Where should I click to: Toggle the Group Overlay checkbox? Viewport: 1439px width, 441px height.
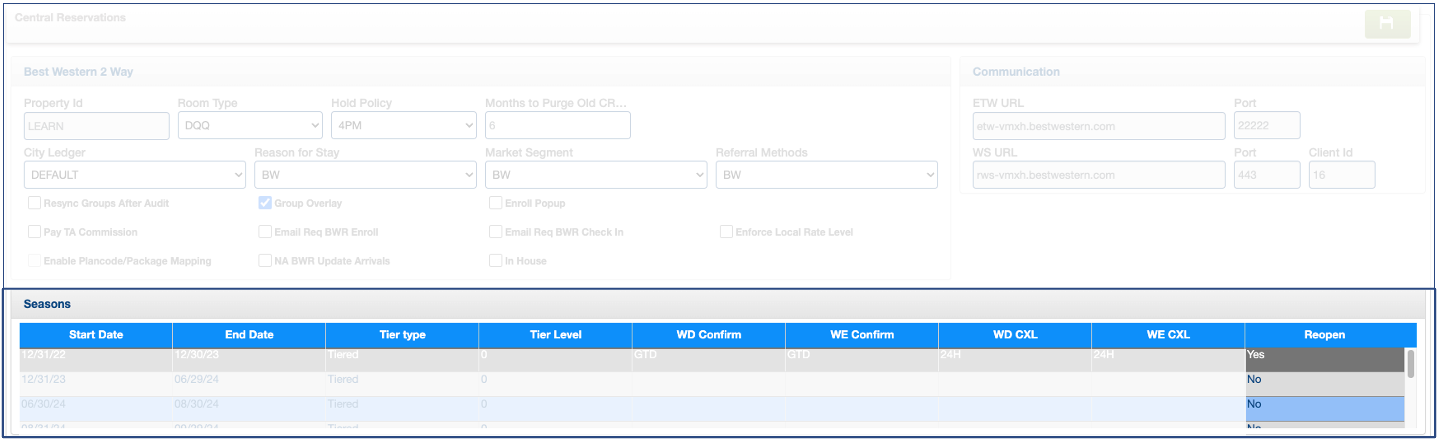pos(265,203)
